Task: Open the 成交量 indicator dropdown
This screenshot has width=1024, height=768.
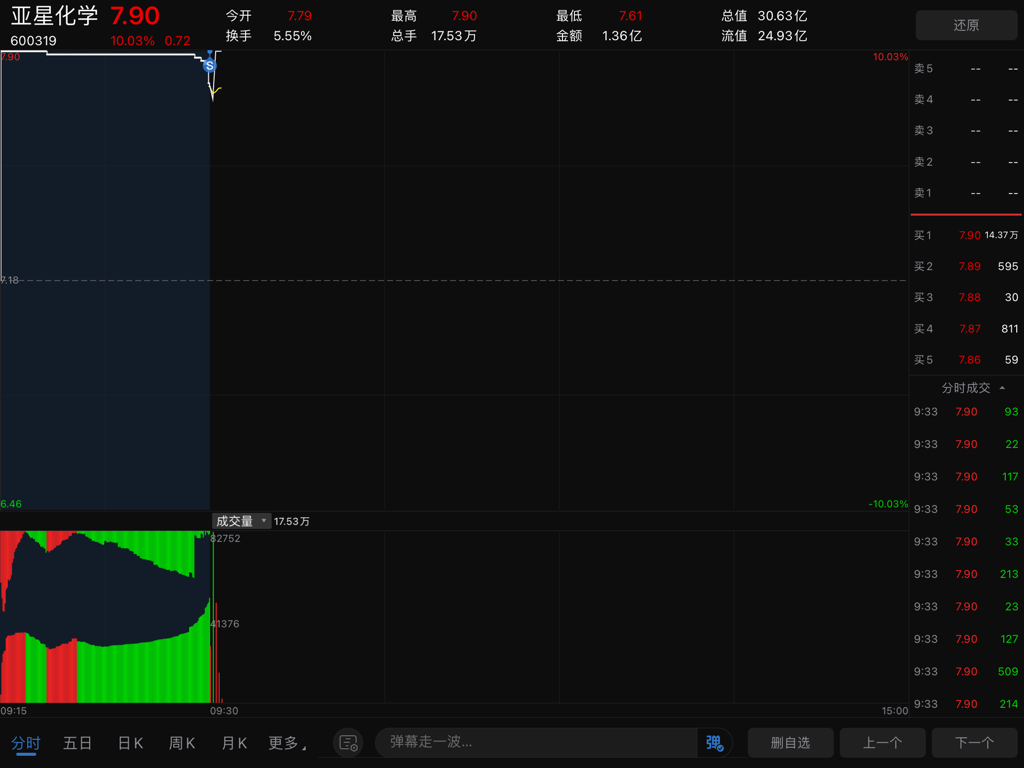Action: (x=241, y=521)
